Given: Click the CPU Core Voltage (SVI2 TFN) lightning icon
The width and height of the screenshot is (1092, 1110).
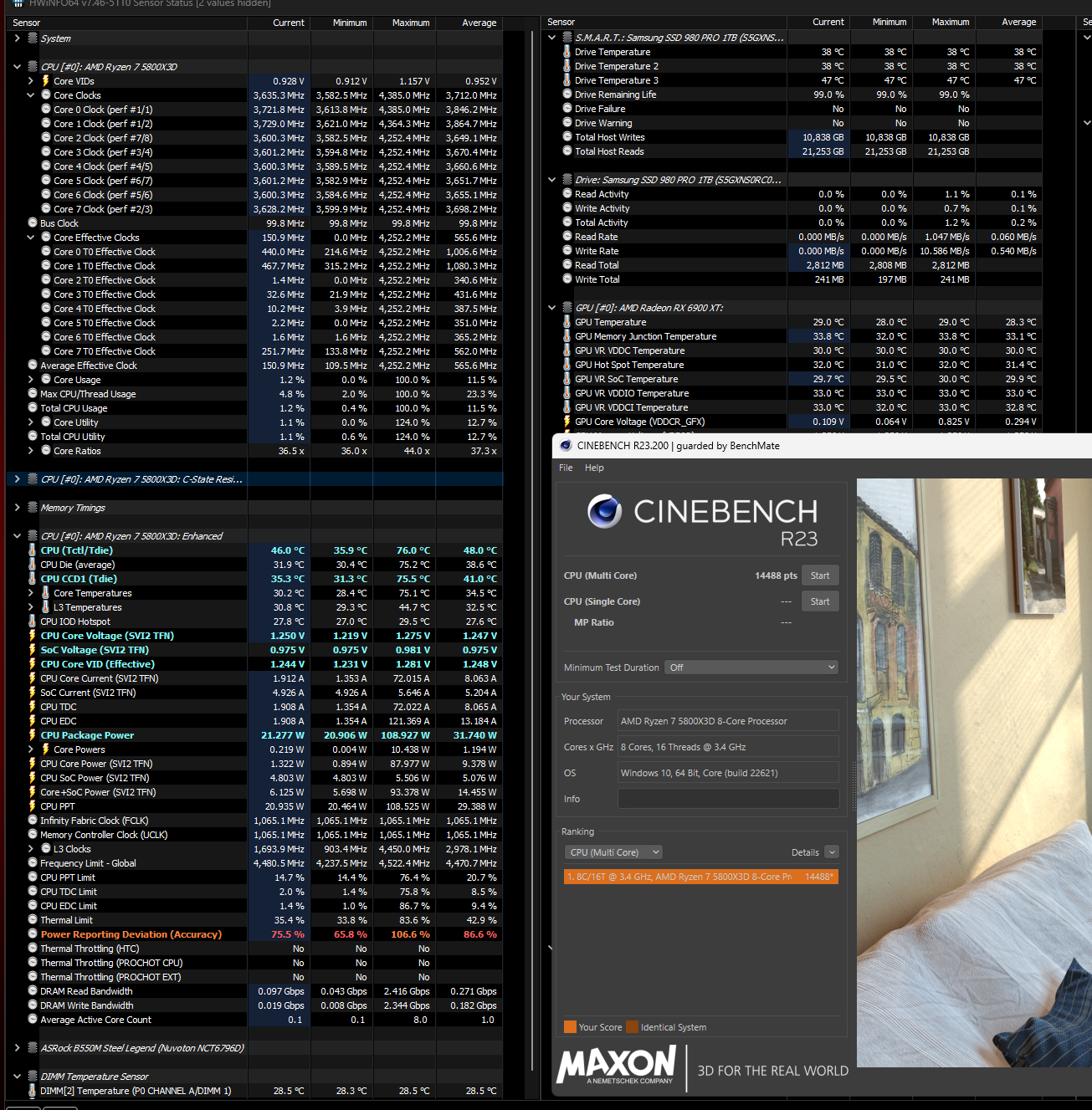Looking at the screenshot, I should pos(33,636).
